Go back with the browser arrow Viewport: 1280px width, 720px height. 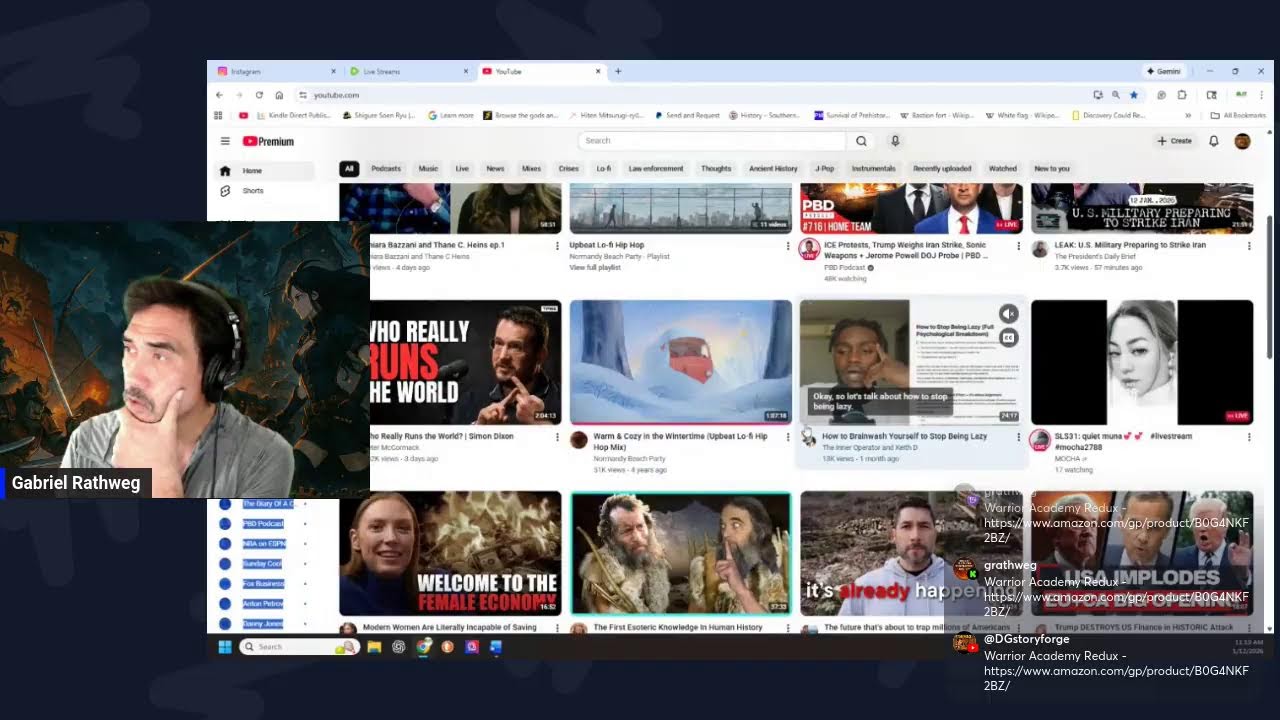coord(219,95)
